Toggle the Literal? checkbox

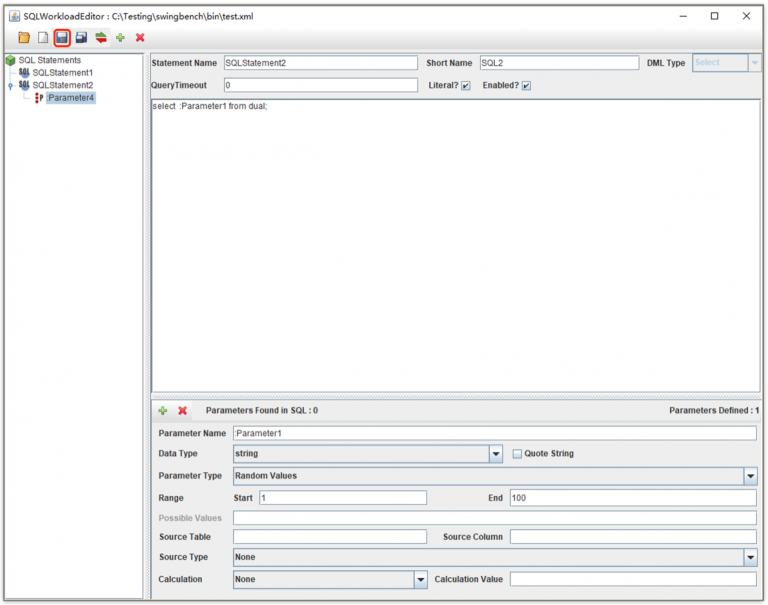[466, 86]
